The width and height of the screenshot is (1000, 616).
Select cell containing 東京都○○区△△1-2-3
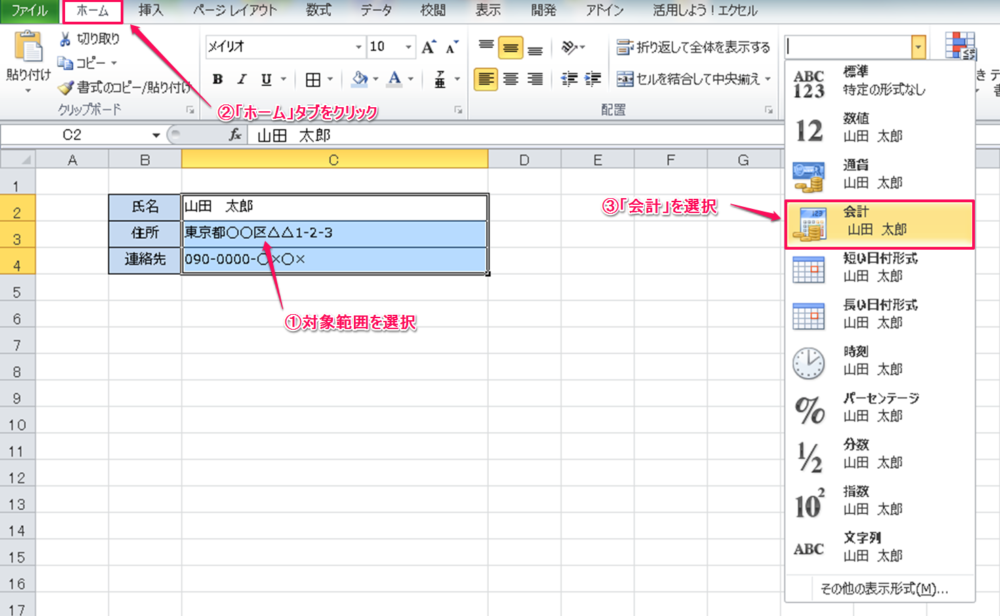(x=334, y=233)
